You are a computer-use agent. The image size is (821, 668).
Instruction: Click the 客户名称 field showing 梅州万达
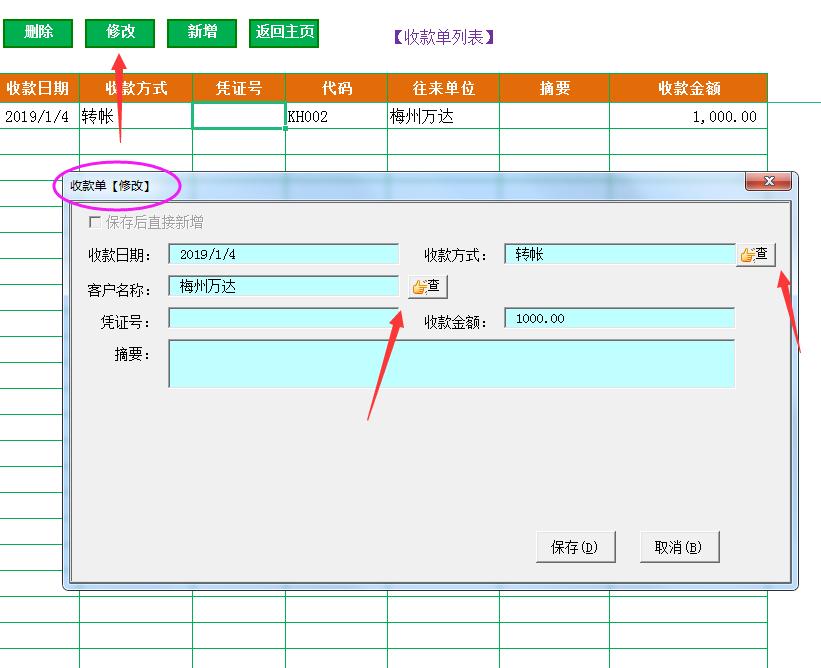(282, 286)
